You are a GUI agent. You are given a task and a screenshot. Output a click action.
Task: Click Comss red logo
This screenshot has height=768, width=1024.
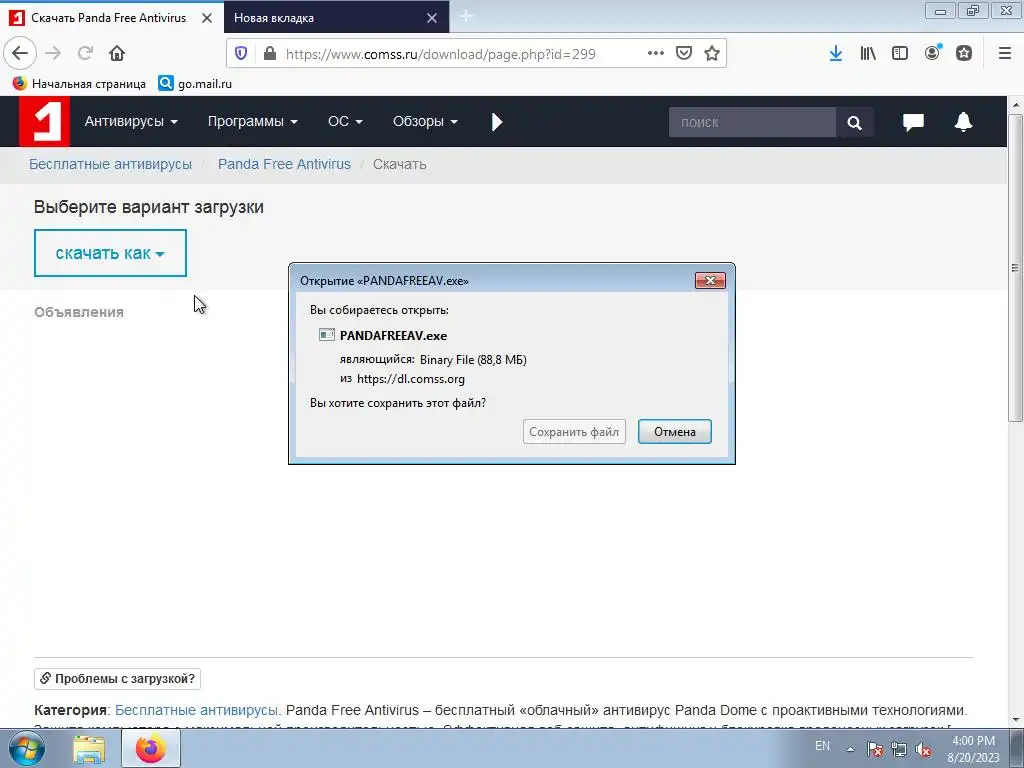point(44,121)
